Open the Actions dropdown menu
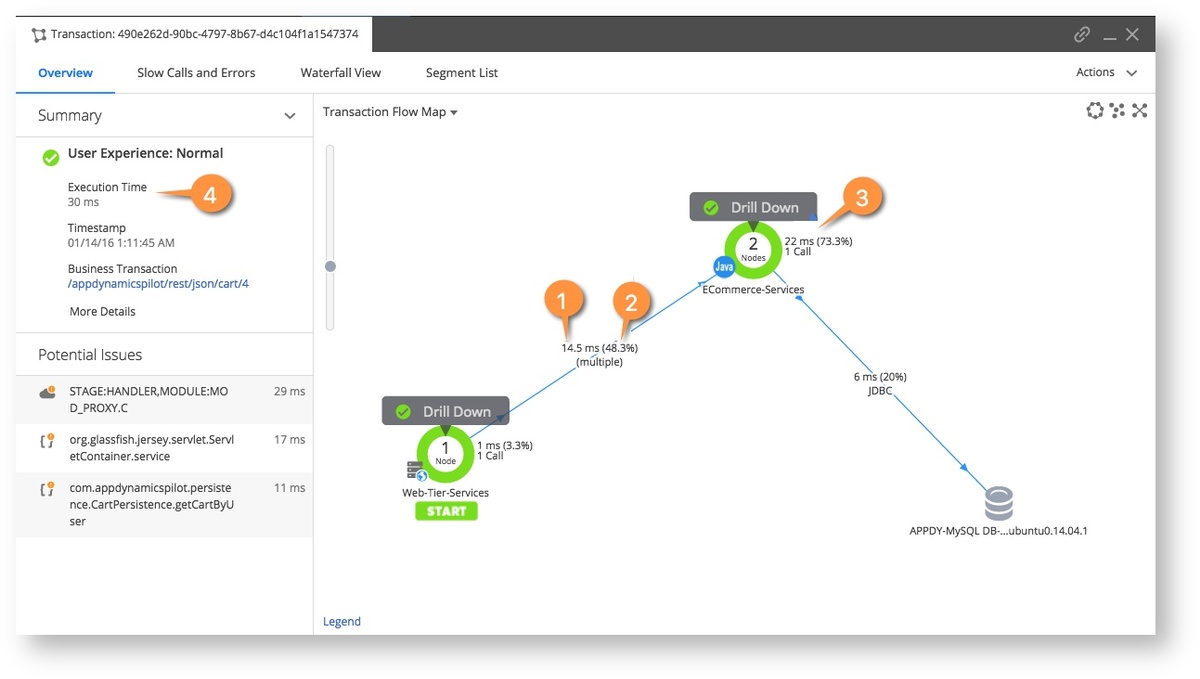Viewport: 1200px width, 679px height. (1107, 73)
